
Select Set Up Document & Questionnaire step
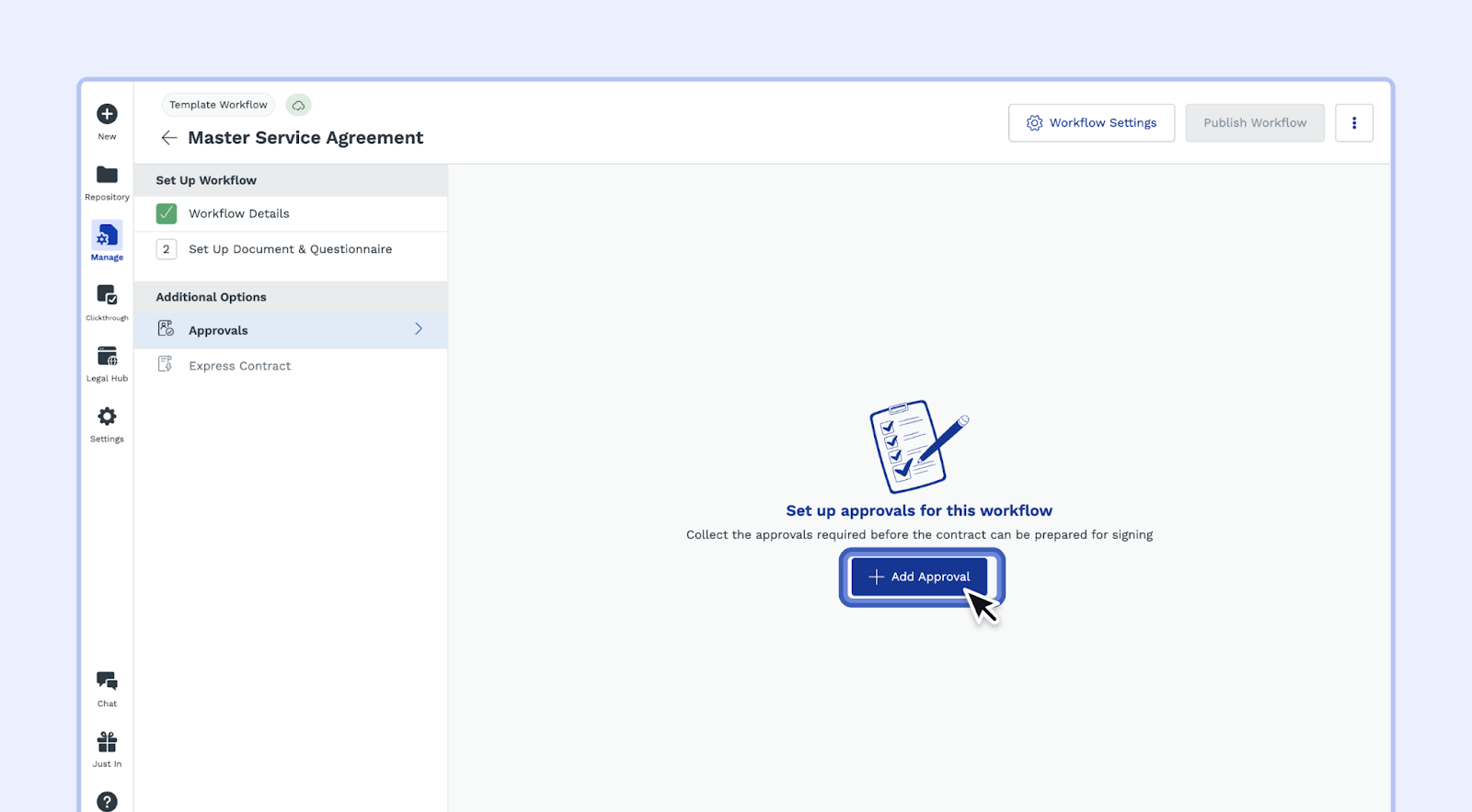[x=291, y=249]
